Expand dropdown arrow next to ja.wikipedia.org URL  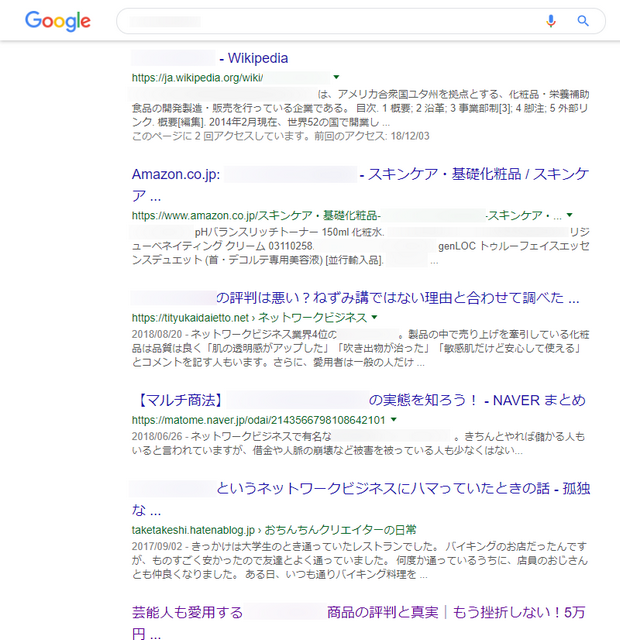[x=336, y=77]
